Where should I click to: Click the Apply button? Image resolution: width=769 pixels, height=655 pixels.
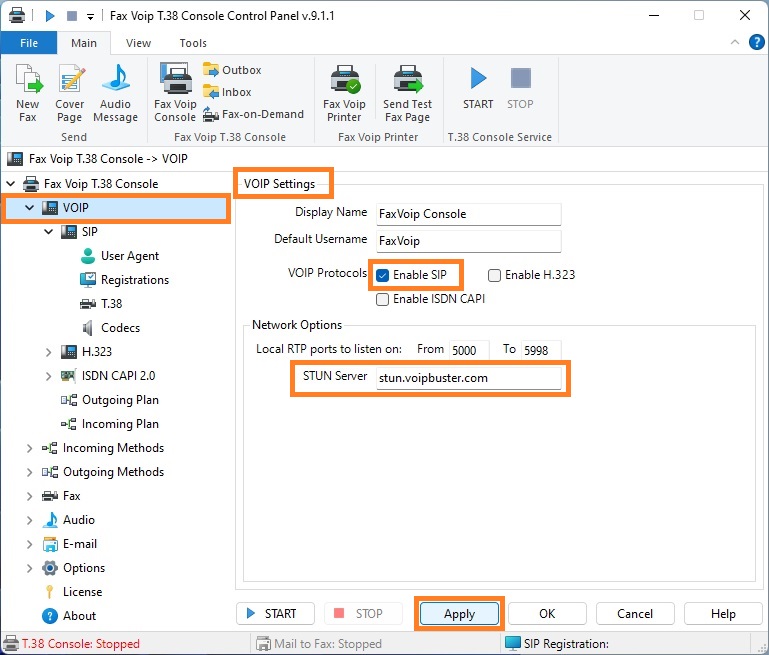click(x=460, y=614)
